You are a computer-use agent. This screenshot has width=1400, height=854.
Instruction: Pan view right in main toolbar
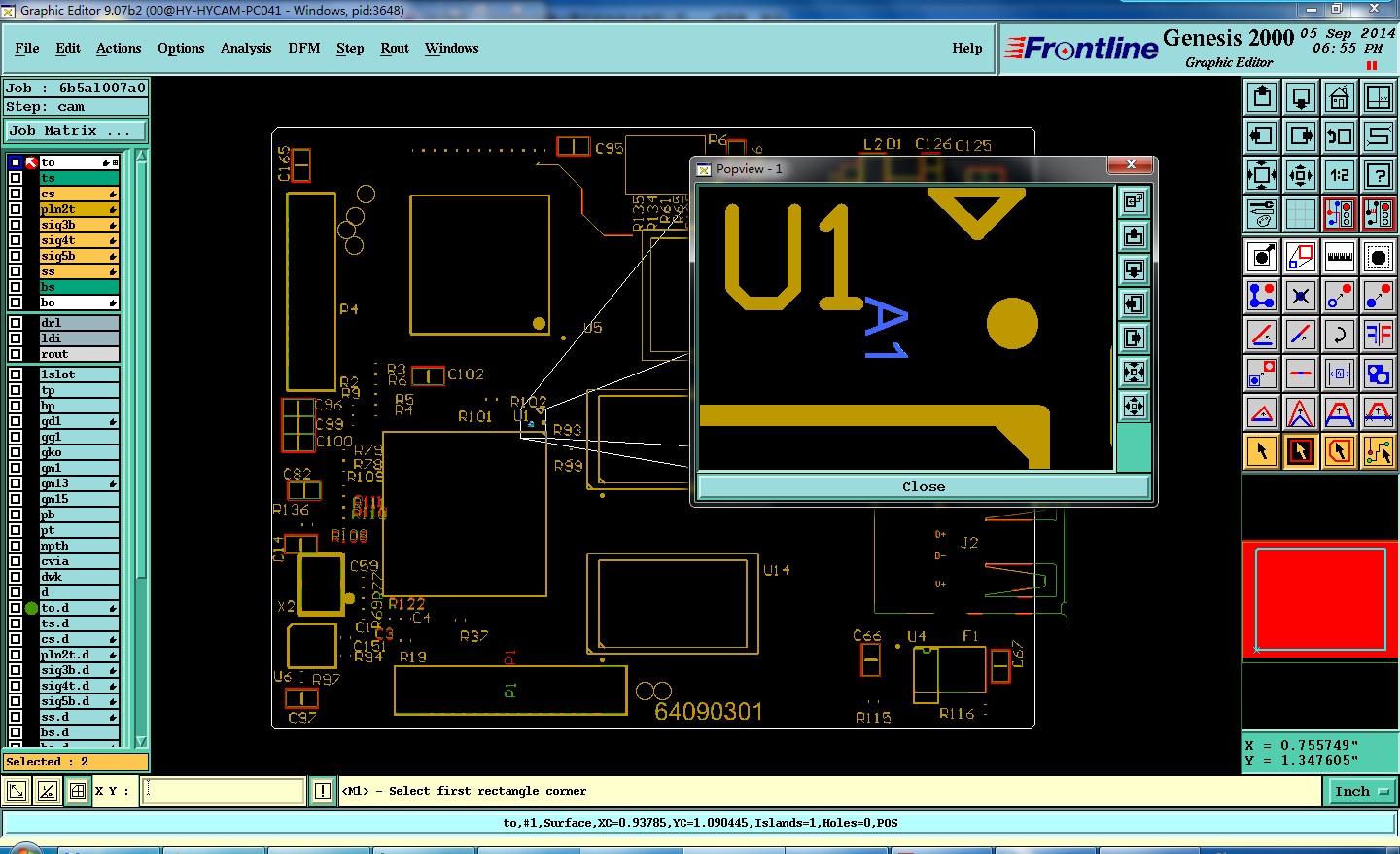[1301, 136]
